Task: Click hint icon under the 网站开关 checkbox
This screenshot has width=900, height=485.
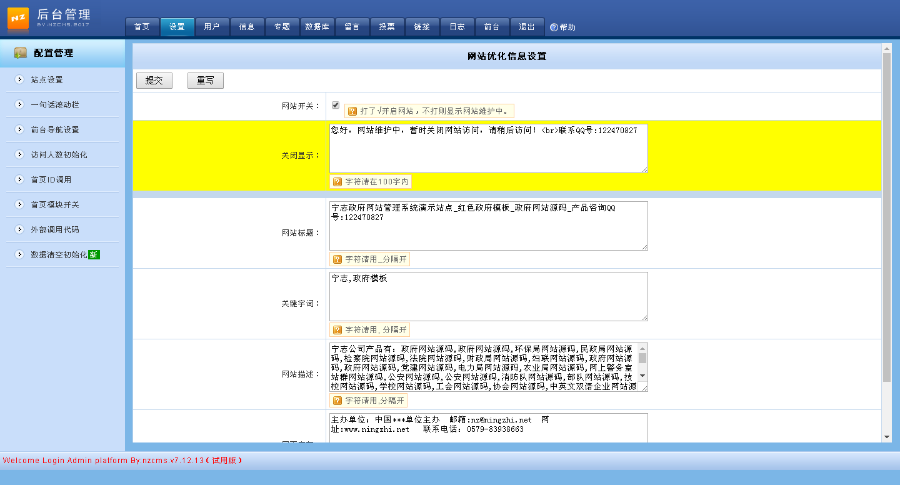Action: coord(352,111)
